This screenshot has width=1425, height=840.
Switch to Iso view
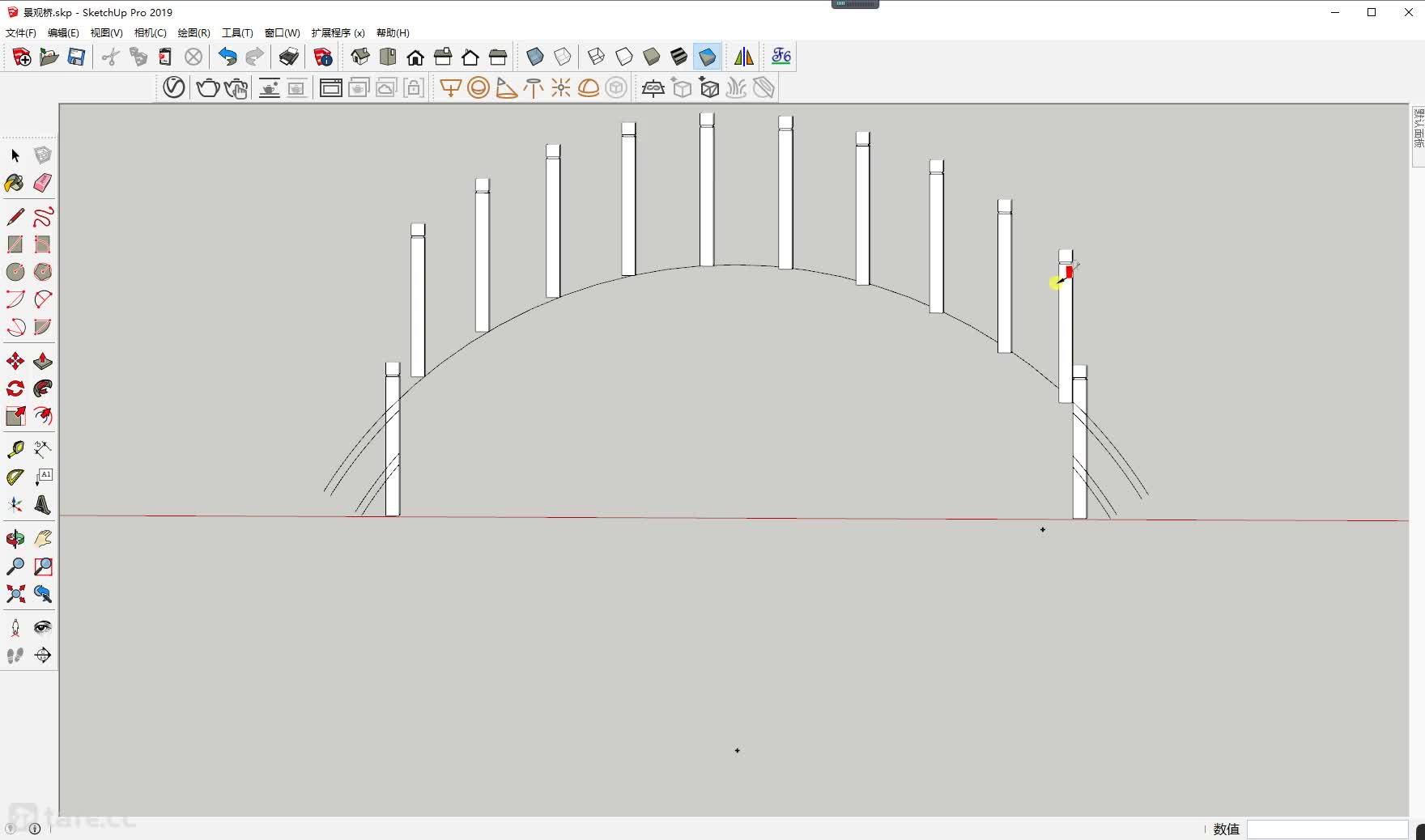click(360, 57)
